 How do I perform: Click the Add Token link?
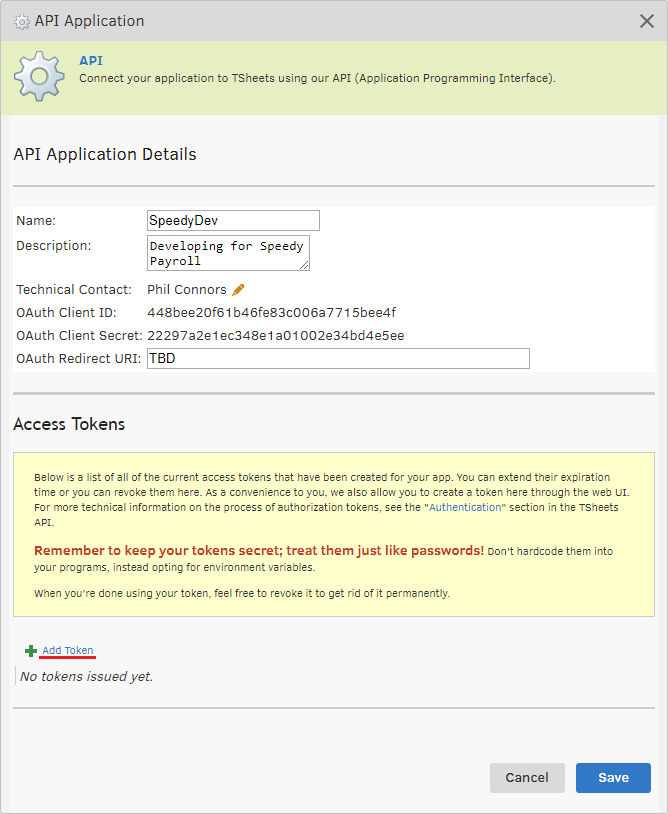67,651
